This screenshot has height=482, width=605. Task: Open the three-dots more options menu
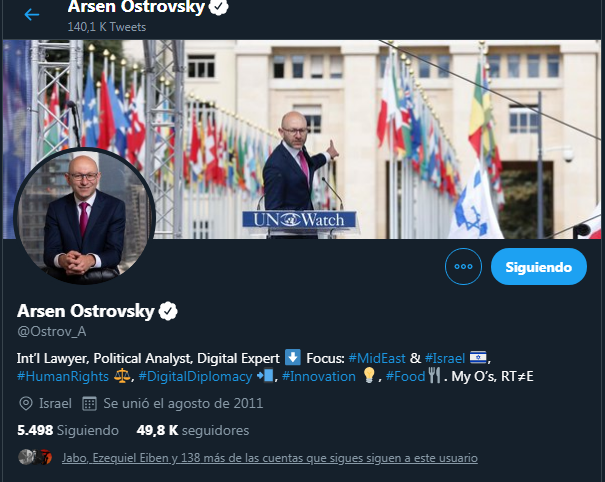(463, 267)
